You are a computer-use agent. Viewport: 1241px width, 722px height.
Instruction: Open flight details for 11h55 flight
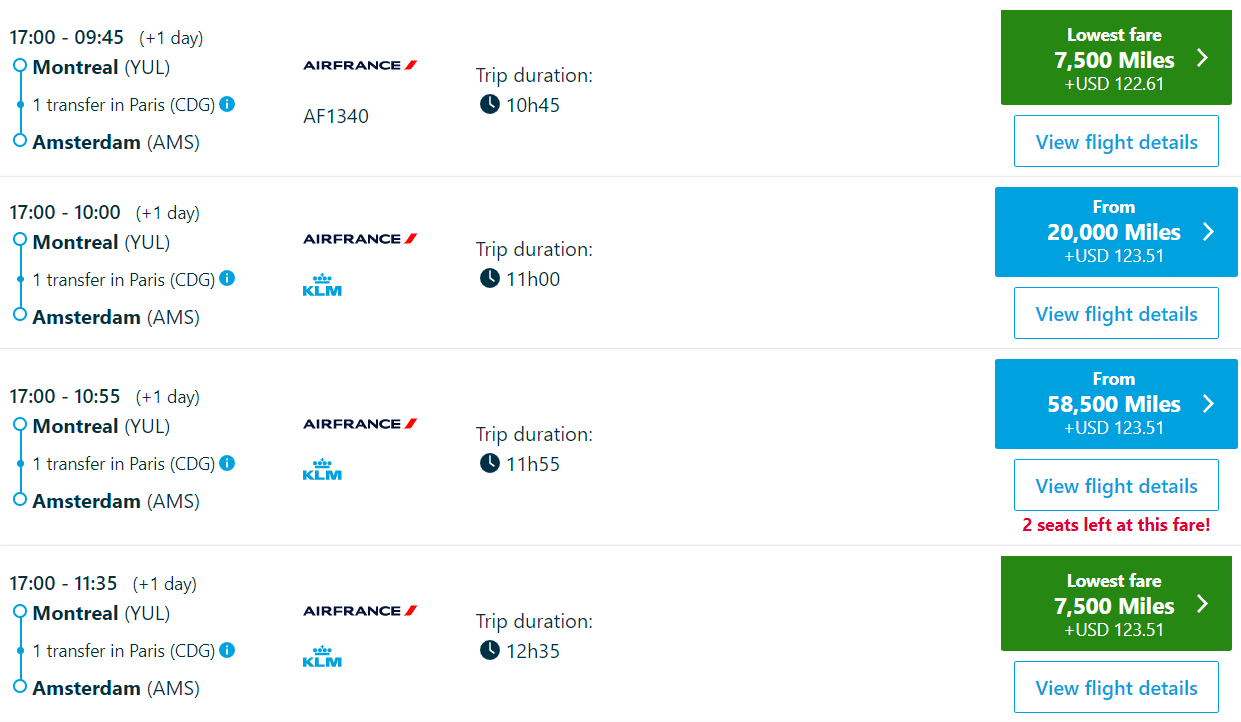pos(1116,486)
